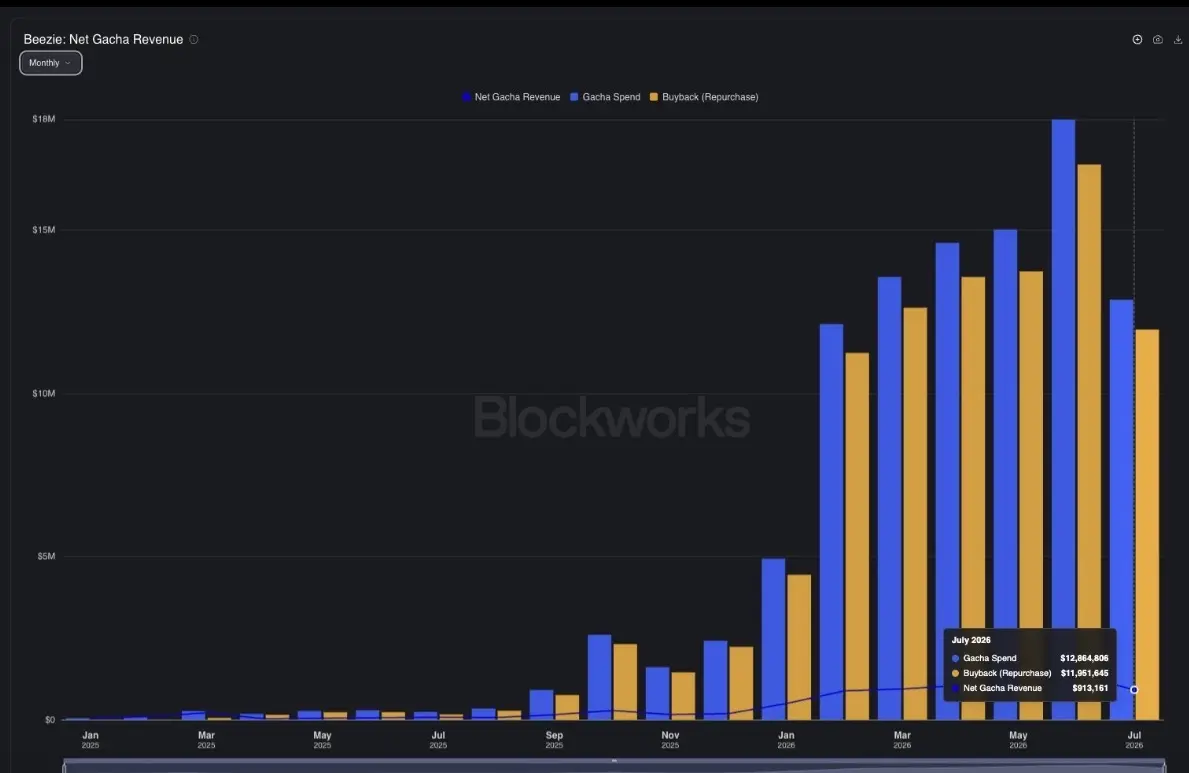Screen dimensions: 1189x773
Task: Click the orange Buyback bar for March 2026
Action: [x=915, y=514]
